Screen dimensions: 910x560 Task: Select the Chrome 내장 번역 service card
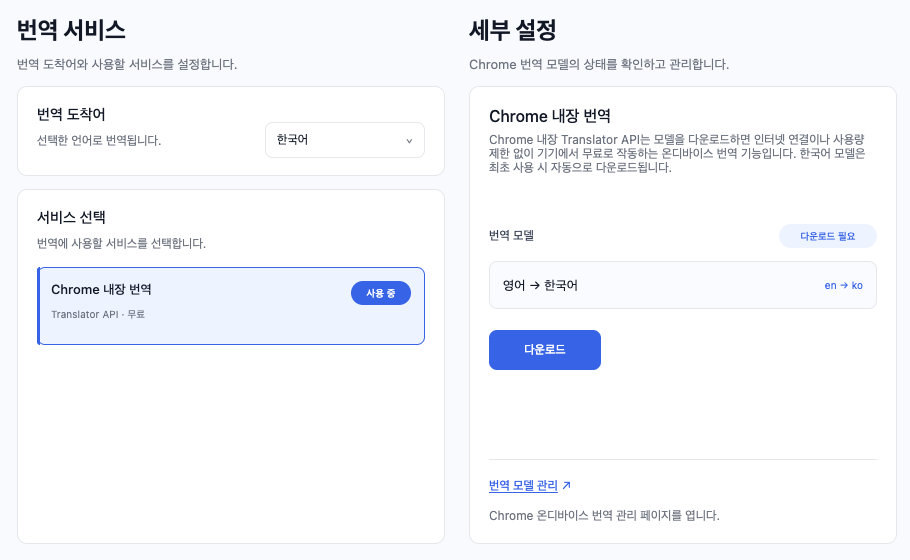click(231, 306)
